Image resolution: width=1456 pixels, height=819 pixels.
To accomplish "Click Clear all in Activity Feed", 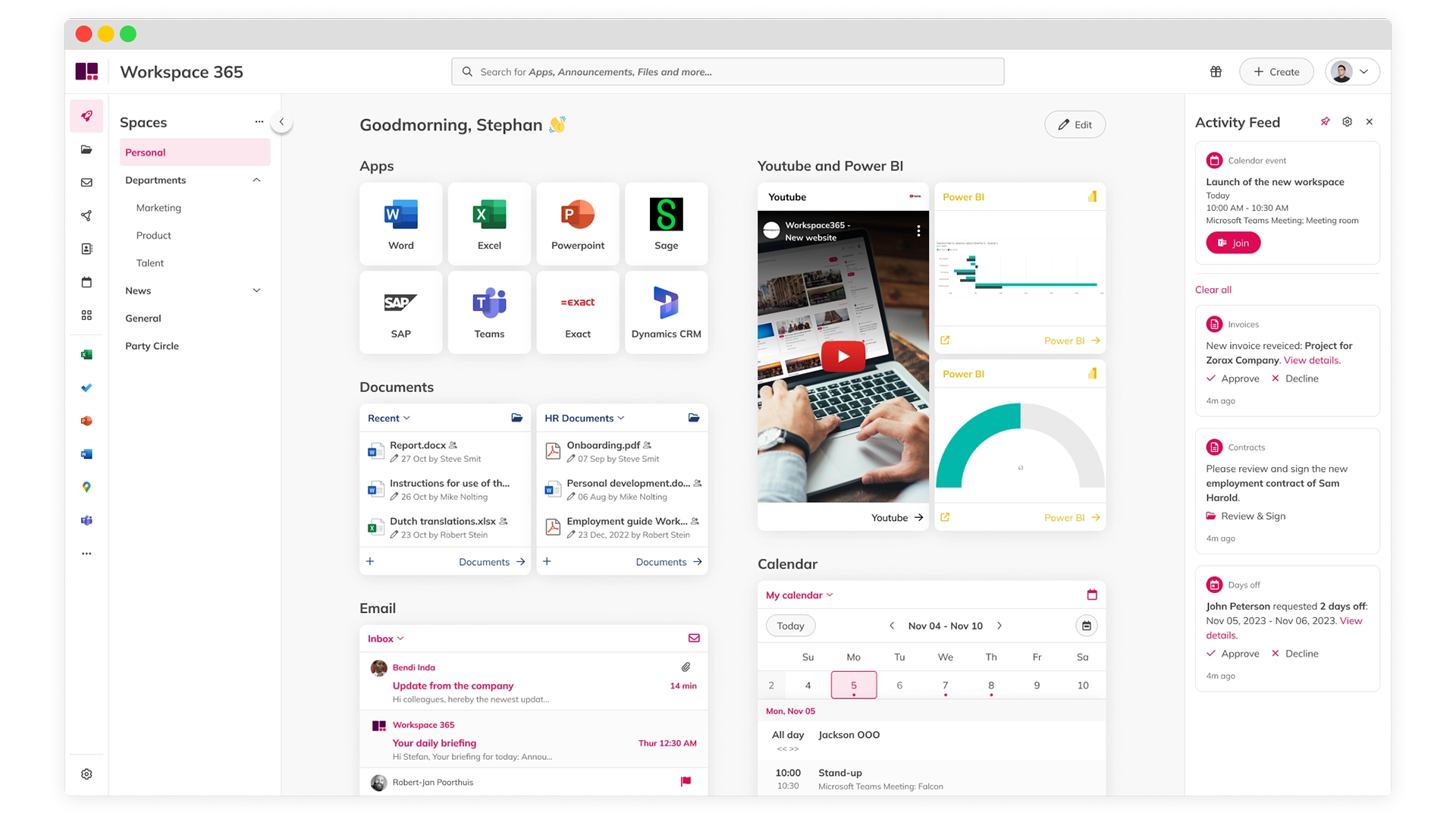I will [1213, 290].
